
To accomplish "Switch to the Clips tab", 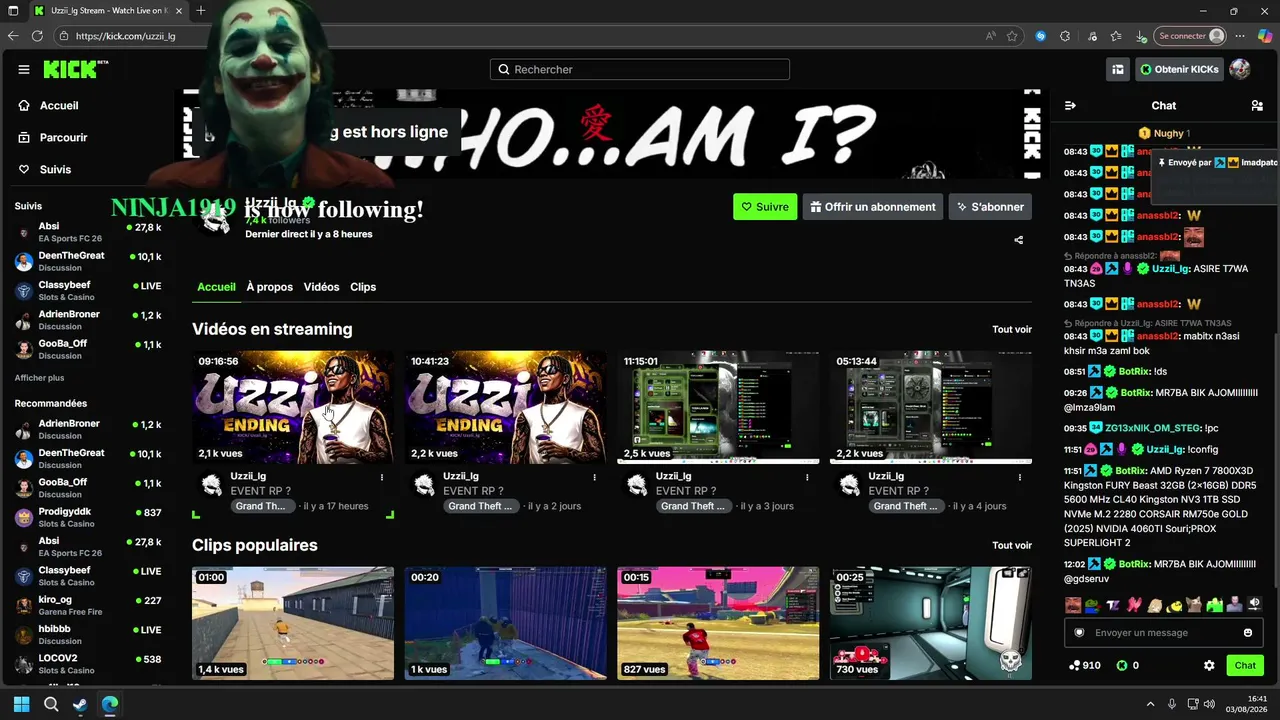I will pyautogui.click(x=363, y=287).
